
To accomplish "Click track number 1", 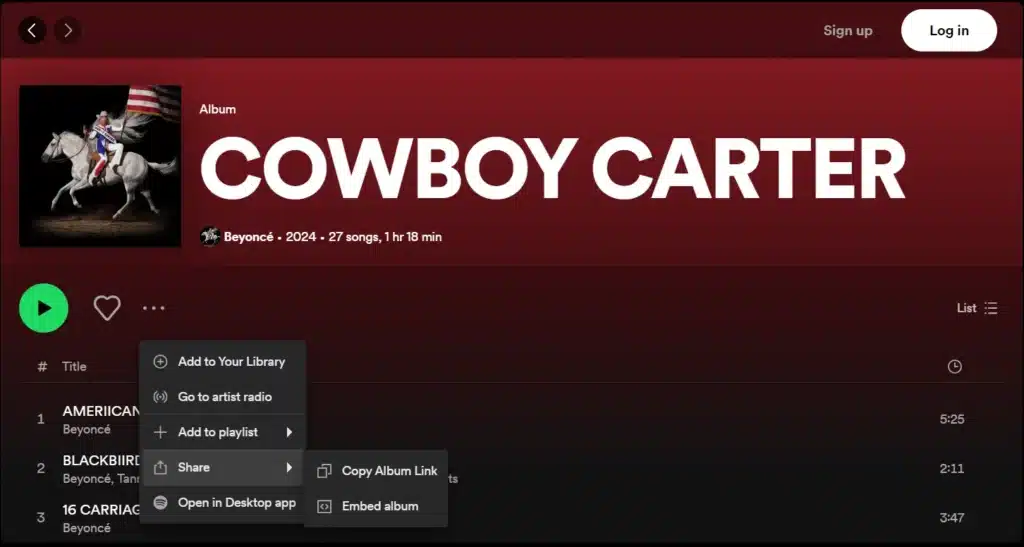I will tap(41, 419).
